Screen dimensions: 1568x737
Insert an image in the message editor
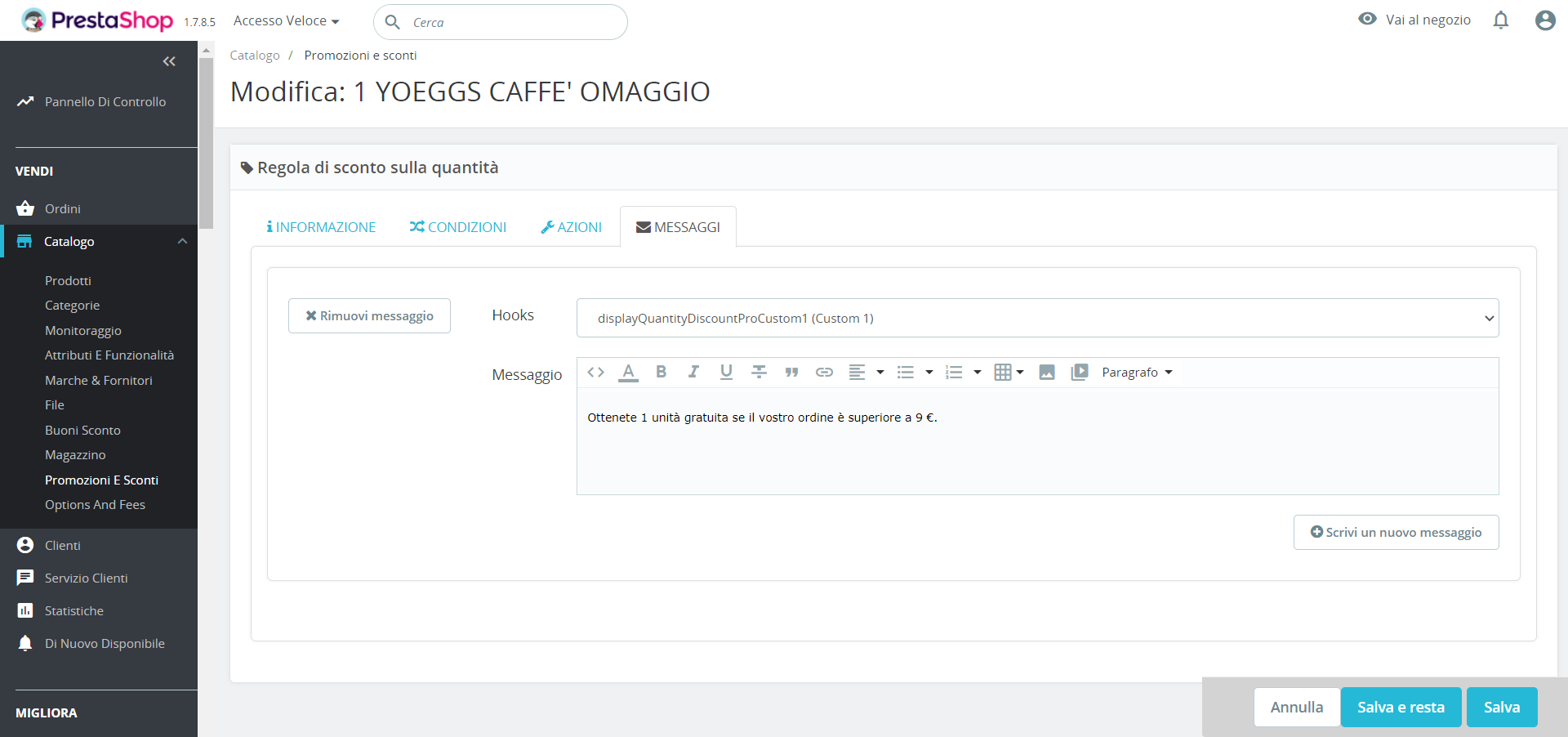click(x=1047, y=373)
